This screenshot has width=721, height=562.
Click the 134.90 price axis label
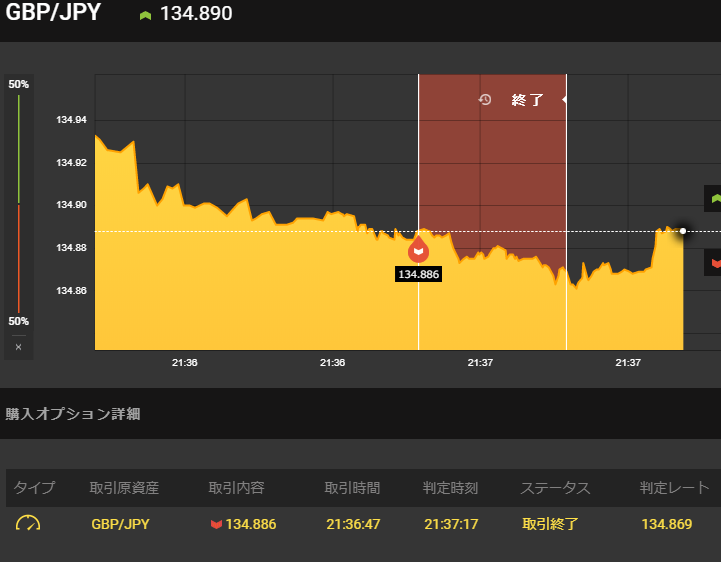pos(71,205)
